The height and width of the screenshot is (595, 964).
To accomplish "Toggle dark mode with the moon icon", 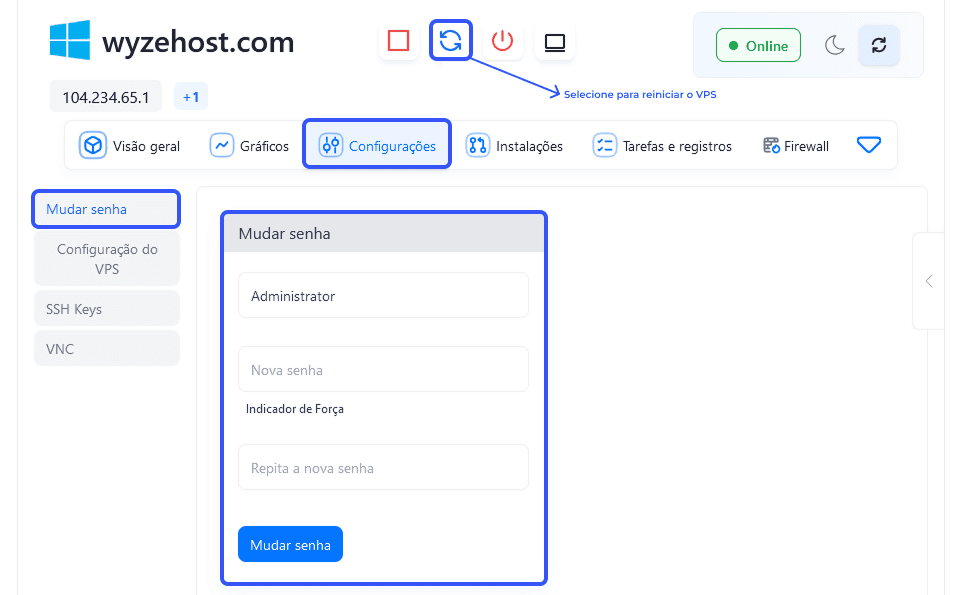I will (x=834, y=45).
